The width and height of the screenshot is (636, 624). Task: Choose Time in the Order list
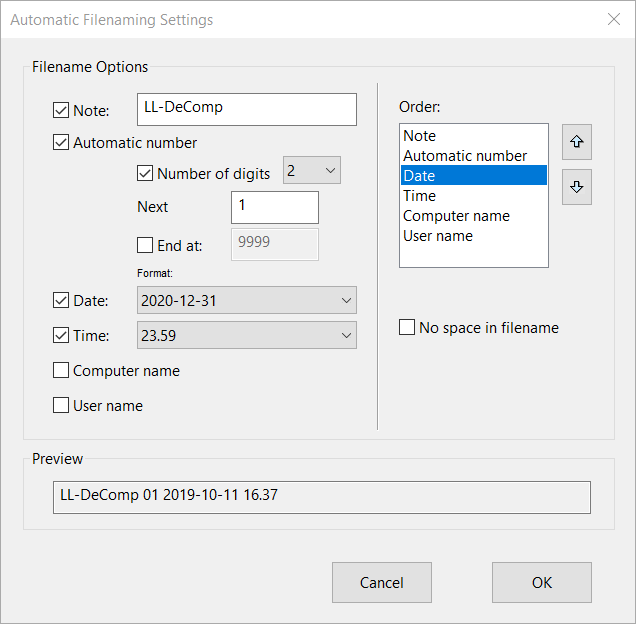click(x=420, y=196)
